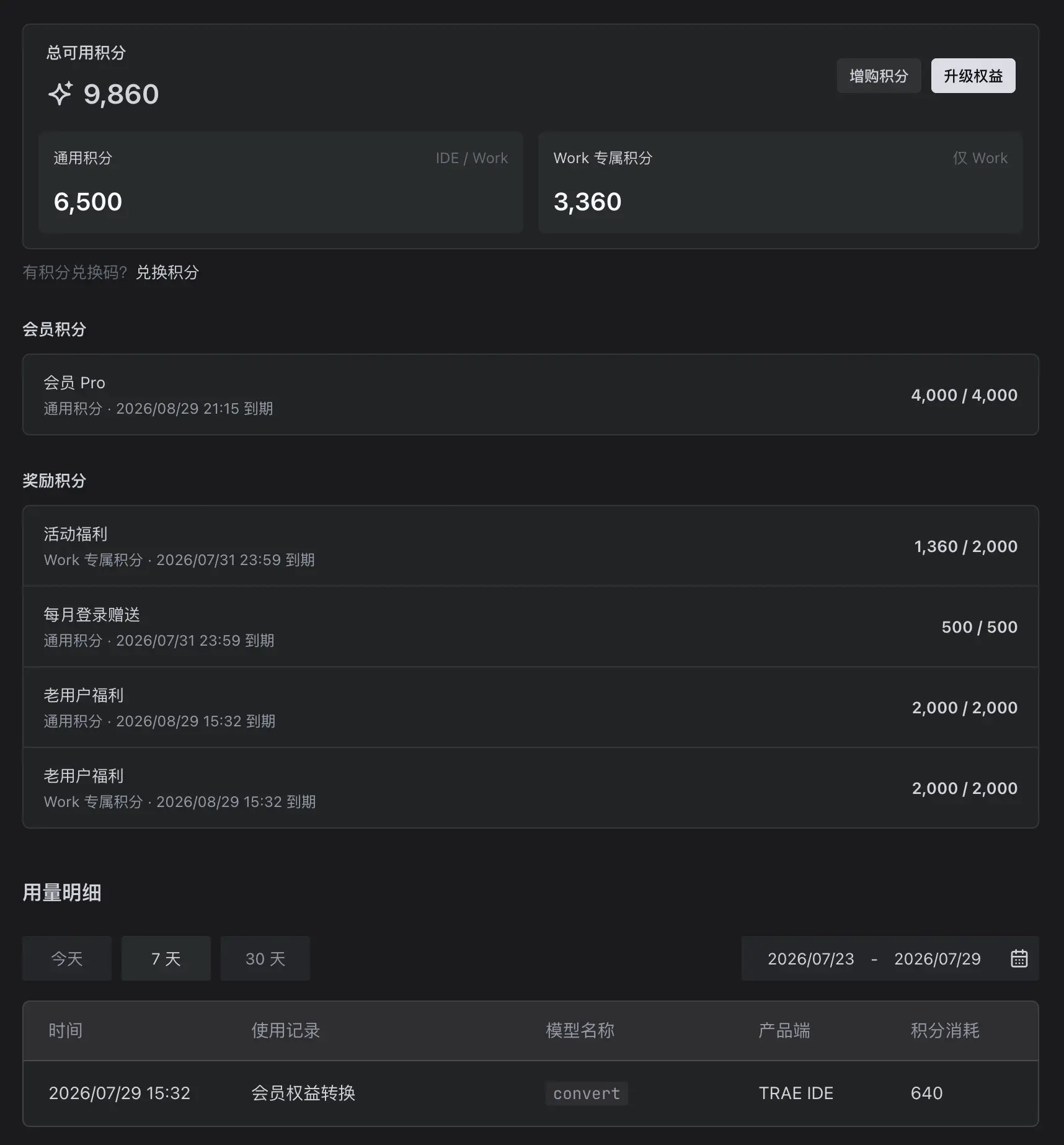1064x1145 pixels.
Task: Click the 9,860 total points value
Action: point(121,94)
